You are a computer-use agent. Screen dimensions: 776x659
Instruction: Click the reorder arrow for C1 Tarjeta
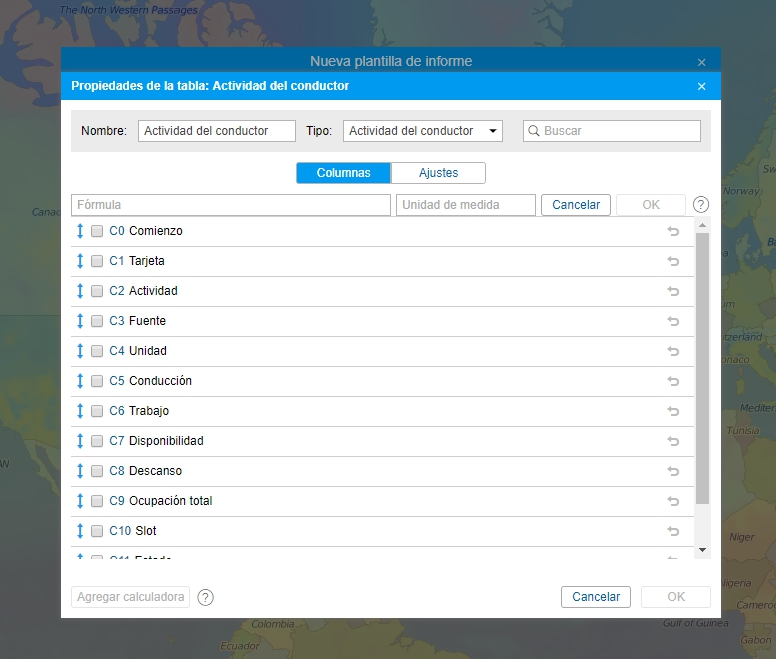(x=80, y=261)
